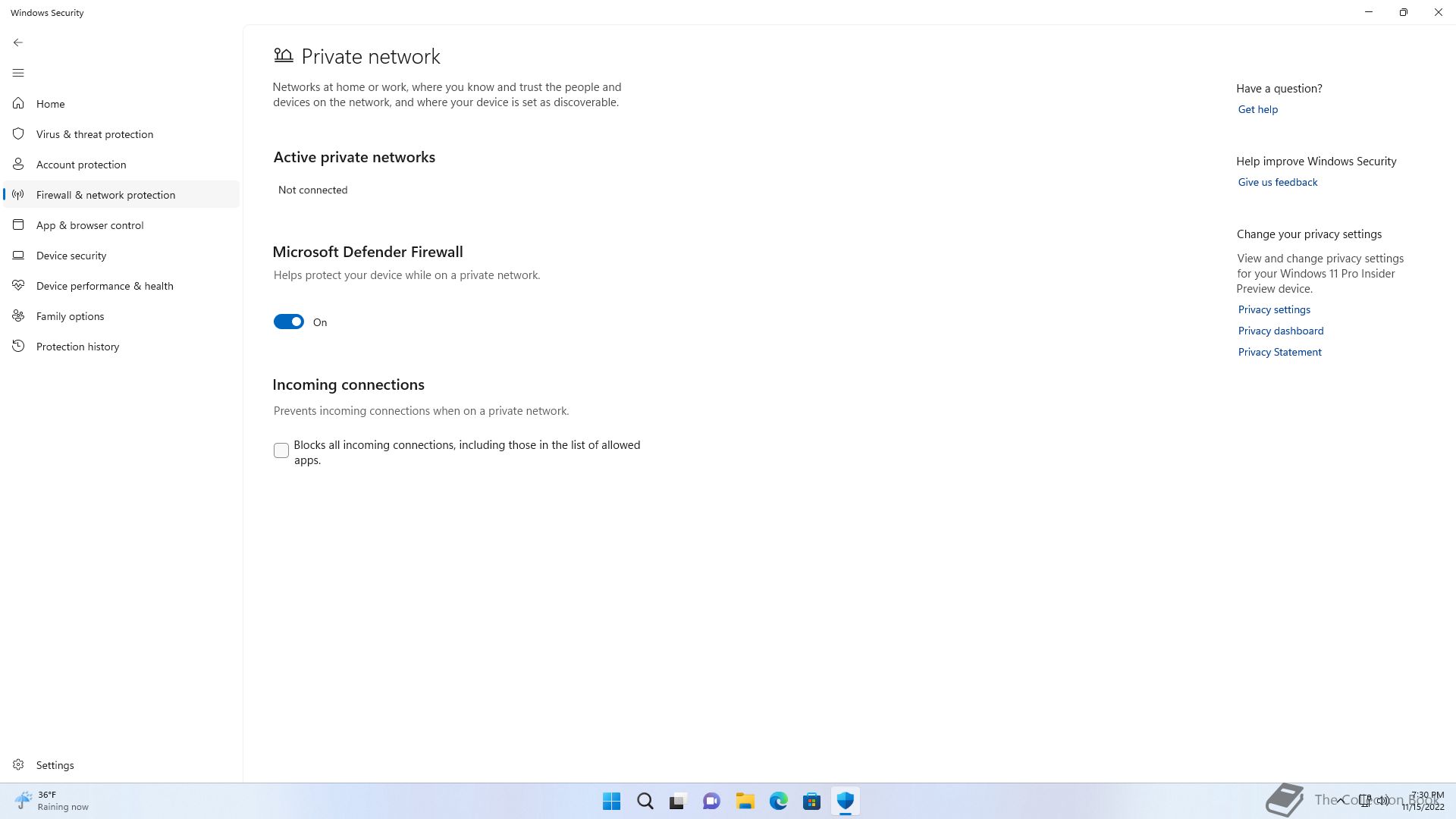Open the Privacy dashboard link
This screenshot has height=819, width=1456.
1280,331
